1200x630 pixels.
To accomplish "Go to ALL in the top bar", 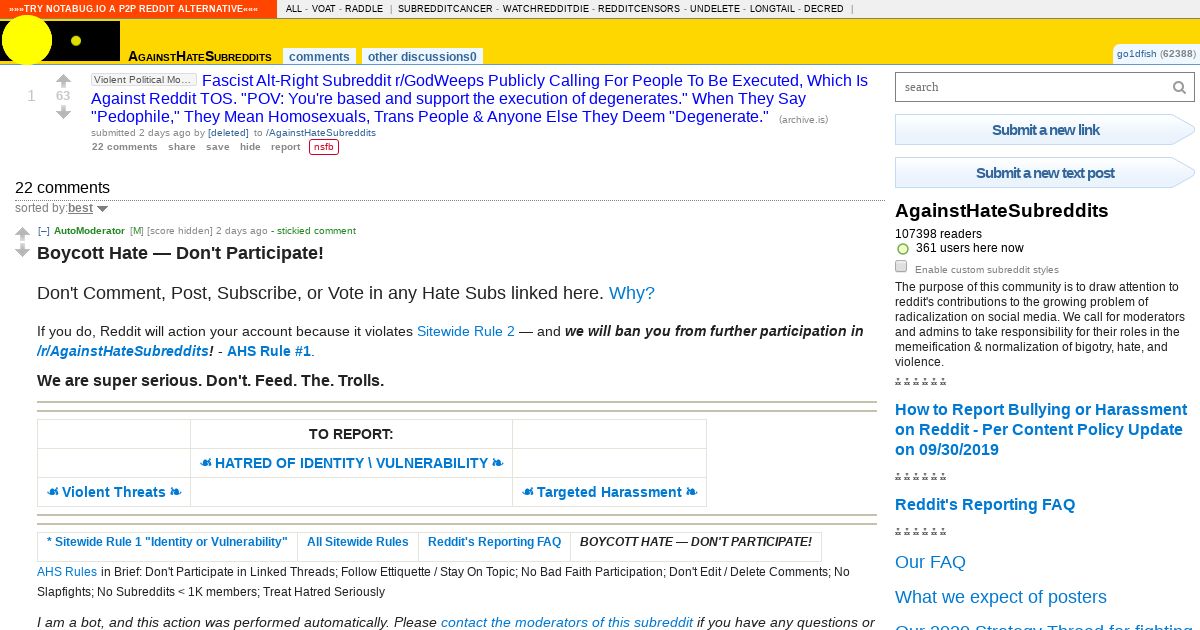I will pos(294,9).
